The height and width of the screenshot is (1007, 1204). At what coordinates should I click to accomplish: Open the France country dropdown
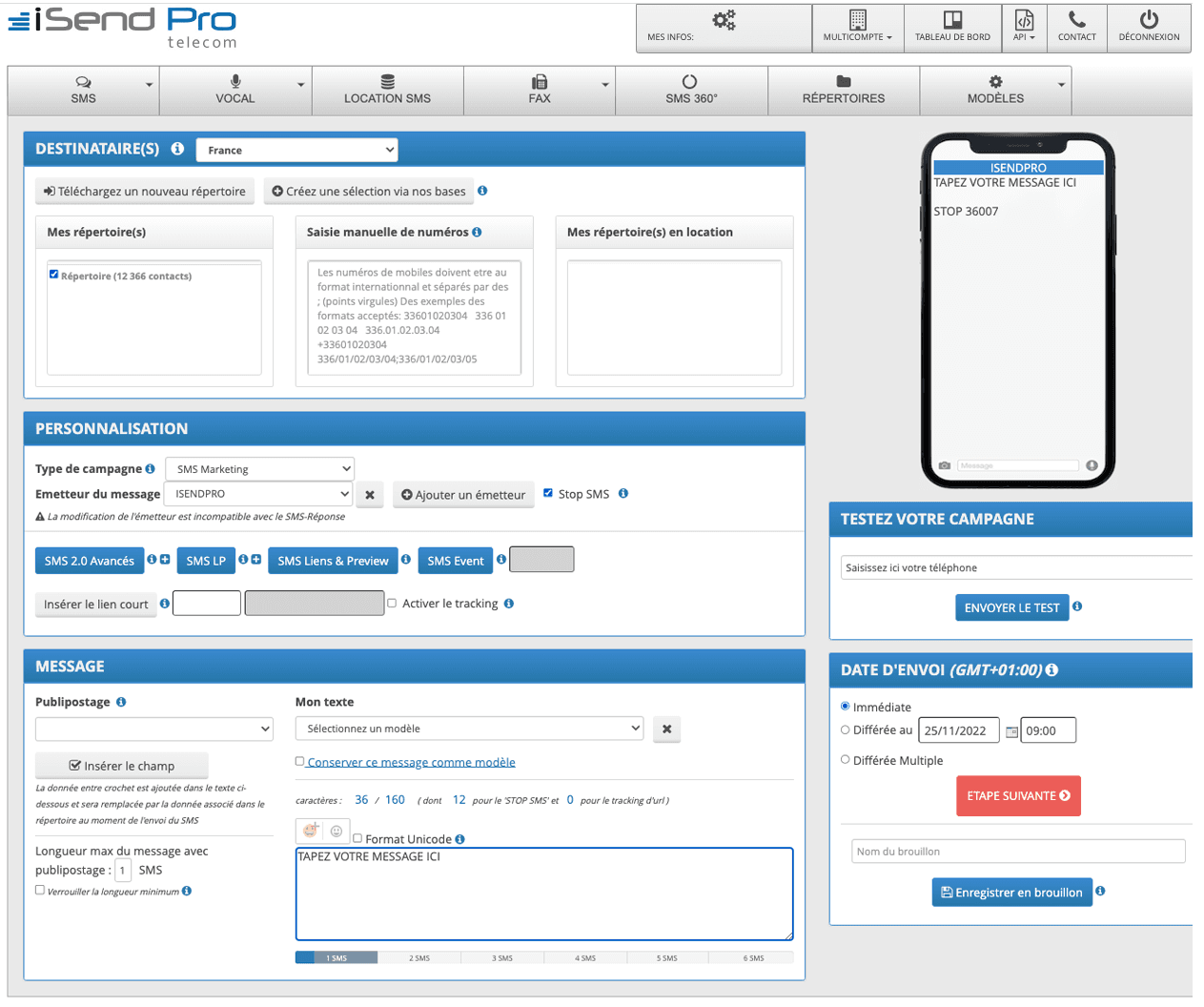[x=296, y=150]
